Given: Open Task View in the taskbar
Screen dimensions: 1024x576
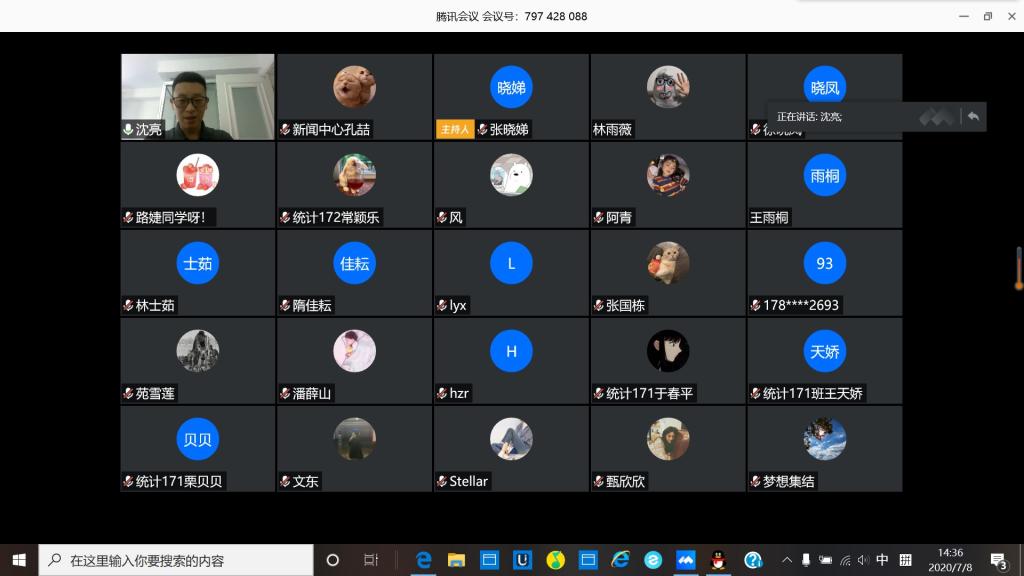Looking at the screenshot, I should tap(370, 560).
